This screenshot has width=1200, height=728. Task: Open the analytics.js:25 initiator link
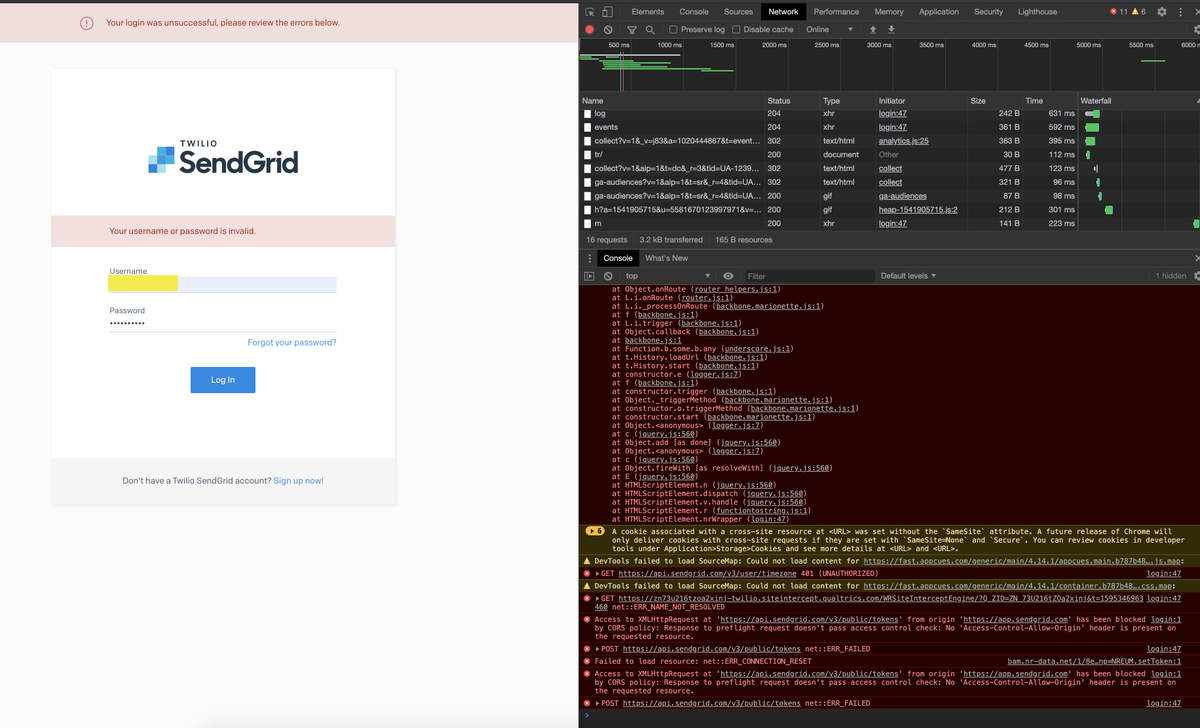903,141
